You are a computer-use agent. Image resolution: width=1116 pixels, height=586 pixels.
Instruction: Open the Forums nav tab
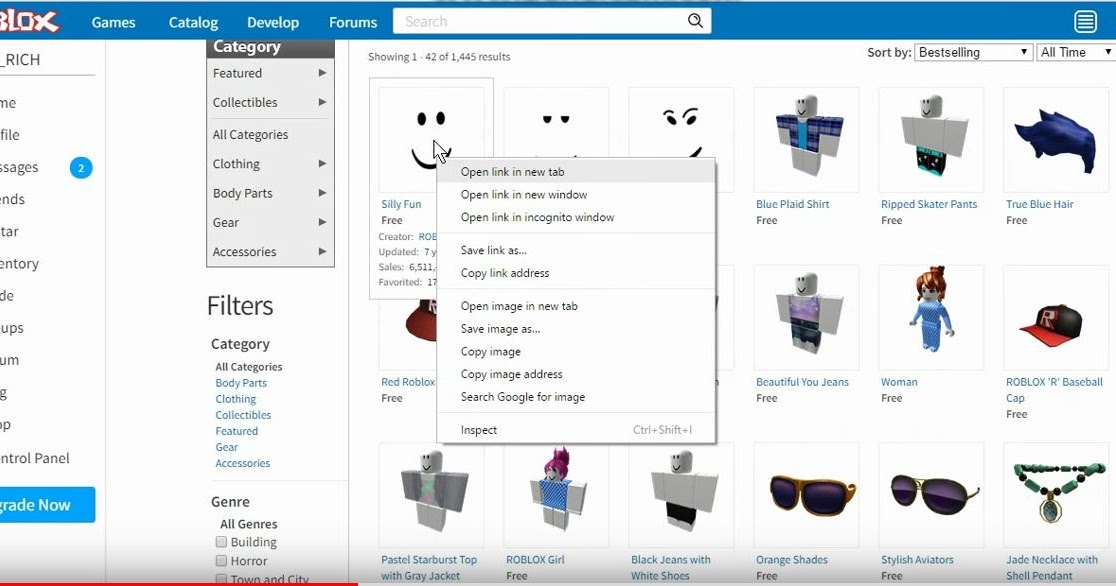coord(353,22)
